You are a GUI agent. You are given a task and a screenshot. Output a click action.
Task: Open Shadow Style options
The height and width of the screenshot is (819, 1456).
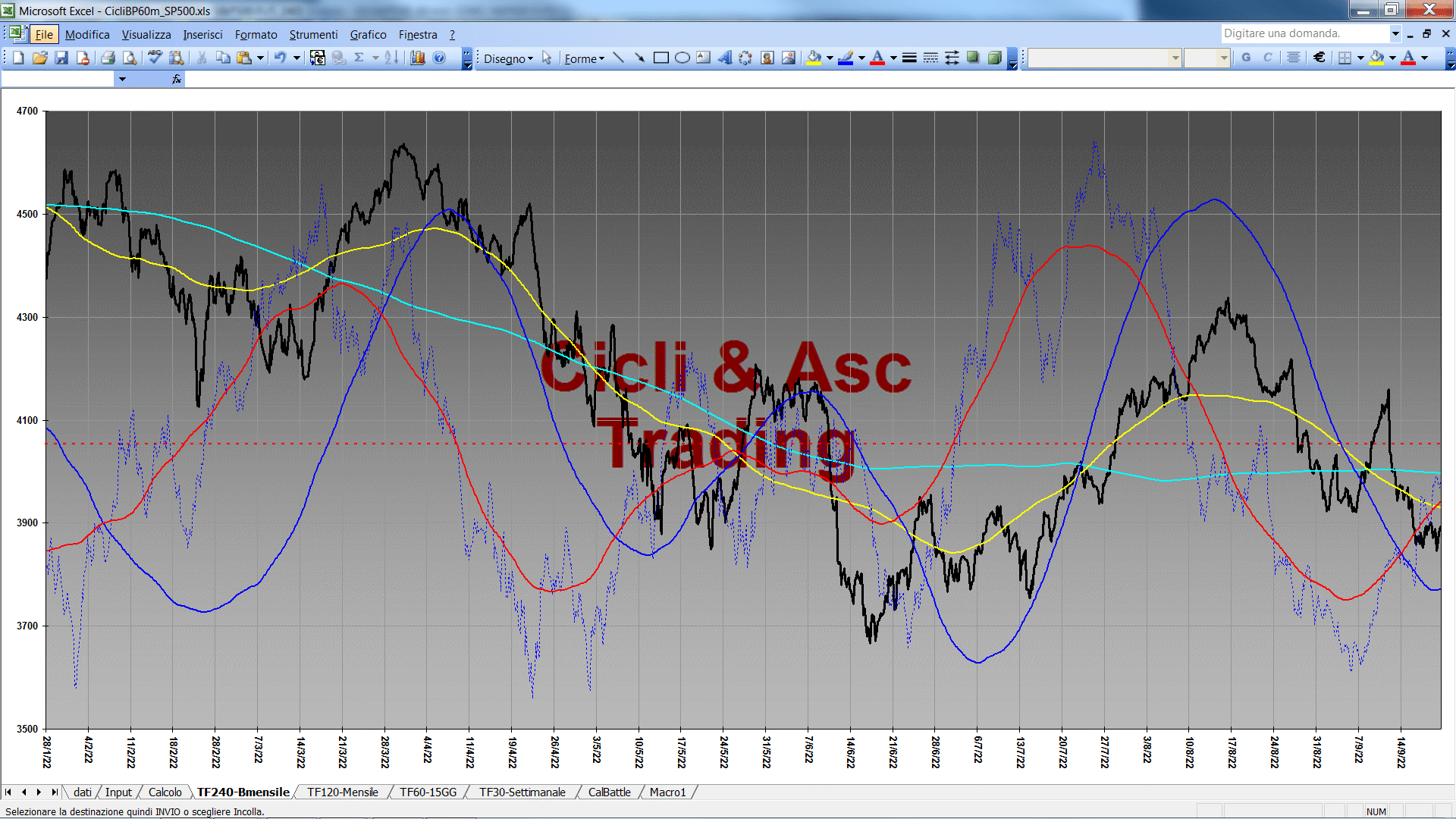point(973,58)
